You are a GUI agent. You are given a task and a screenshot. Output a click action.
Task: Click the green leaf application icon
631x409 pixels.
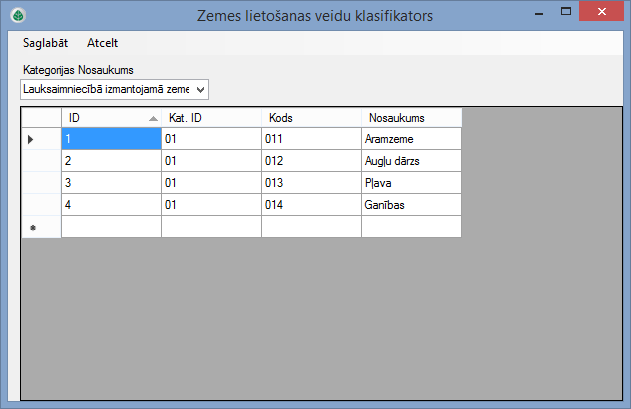click(x=18, y=15)
